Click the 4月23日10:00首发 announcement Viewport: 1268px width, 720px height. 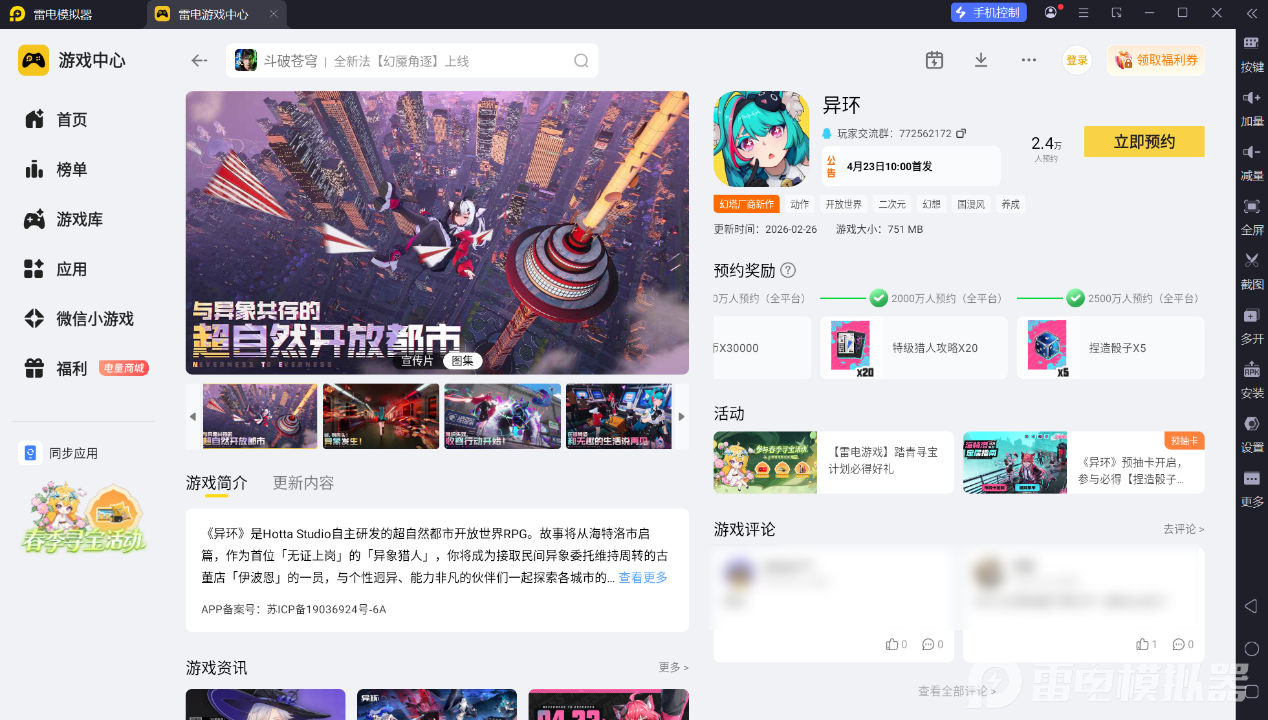click(x=911, y=166)
